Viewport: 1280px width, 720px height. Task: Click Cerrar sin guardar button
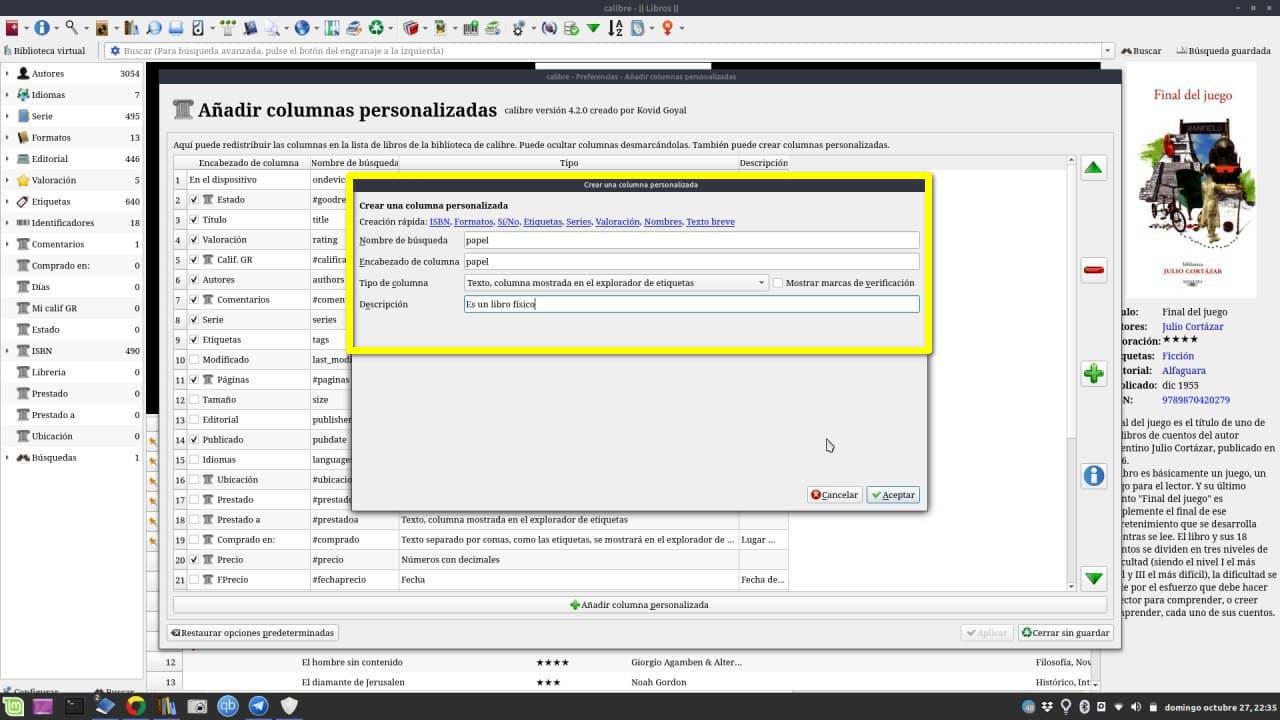click(1065, 633)
